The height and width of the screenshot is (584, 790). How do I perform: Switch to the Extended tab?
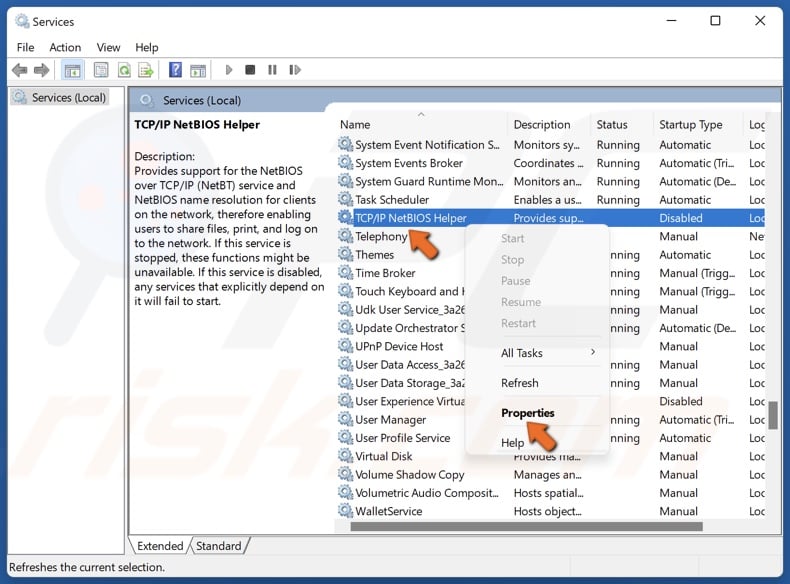[160, 546]
